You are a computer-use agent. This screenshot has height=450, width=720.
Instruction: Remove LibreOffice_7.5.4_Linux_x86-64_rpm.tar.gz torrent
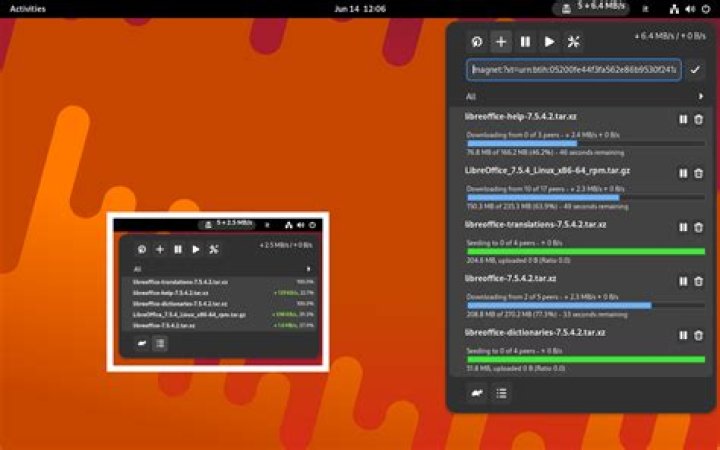[x=698, y=173]
